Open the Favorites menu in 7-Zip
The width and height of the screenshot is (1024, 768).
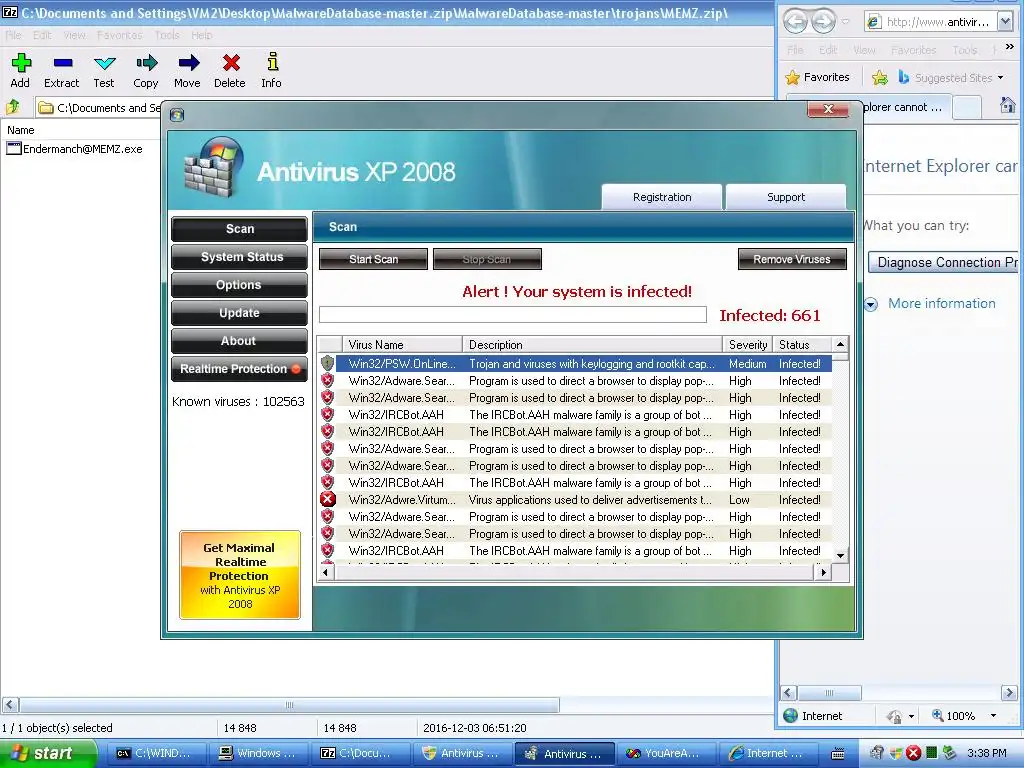pyautogui.click(x=120, y=35)
